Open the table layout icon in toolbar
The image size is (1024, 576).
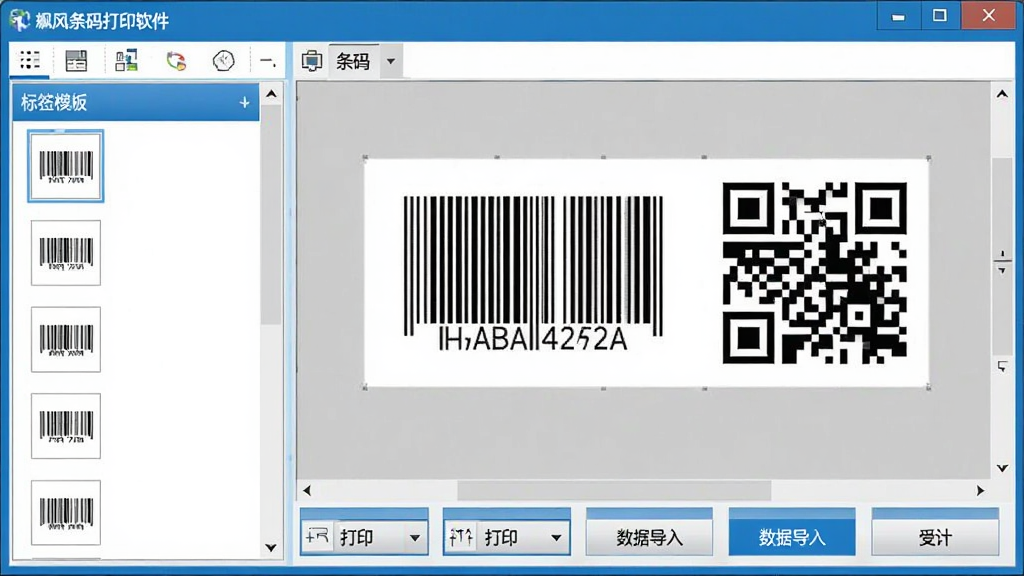[x=76, y=61]
